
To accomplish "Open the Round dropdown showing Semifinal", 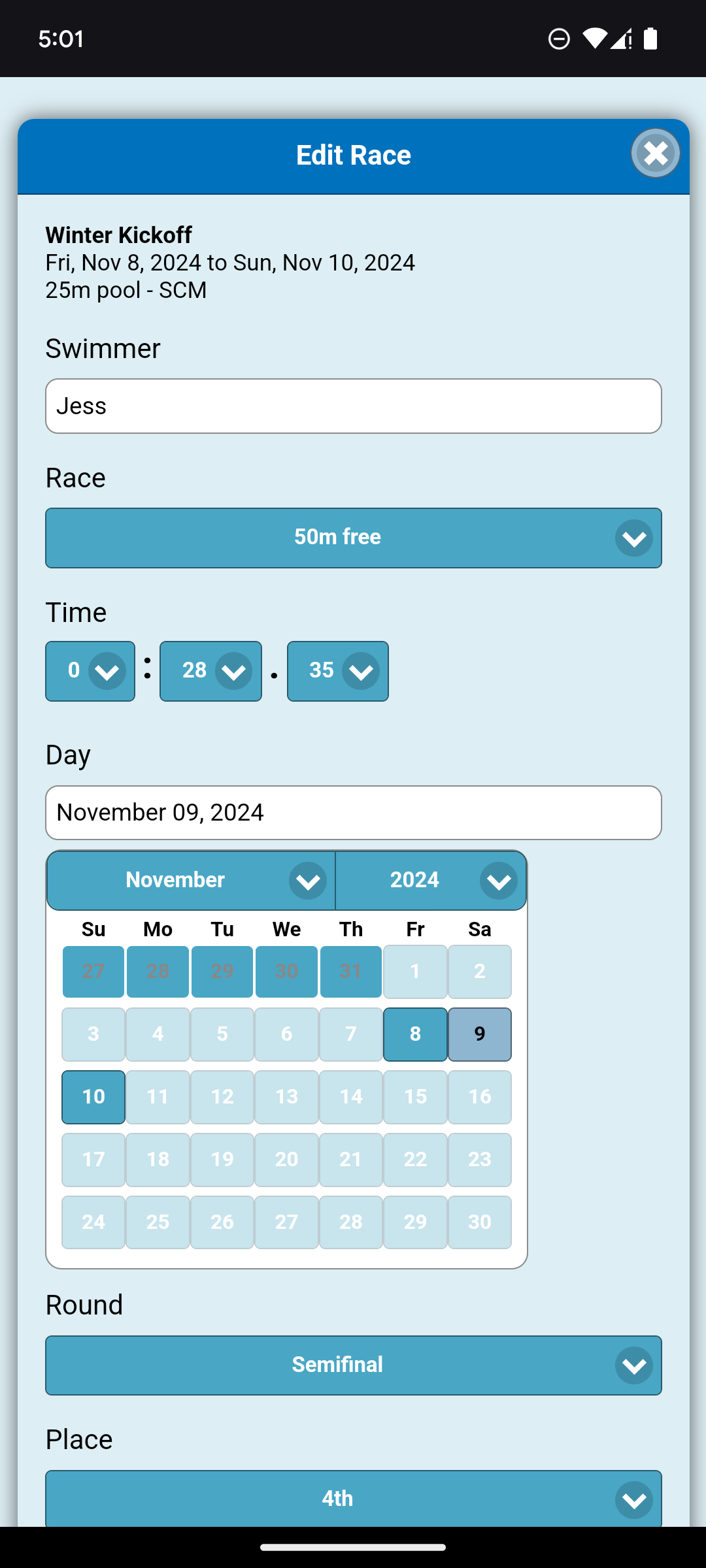I will pyautogui.click(x=353, y=1365).
